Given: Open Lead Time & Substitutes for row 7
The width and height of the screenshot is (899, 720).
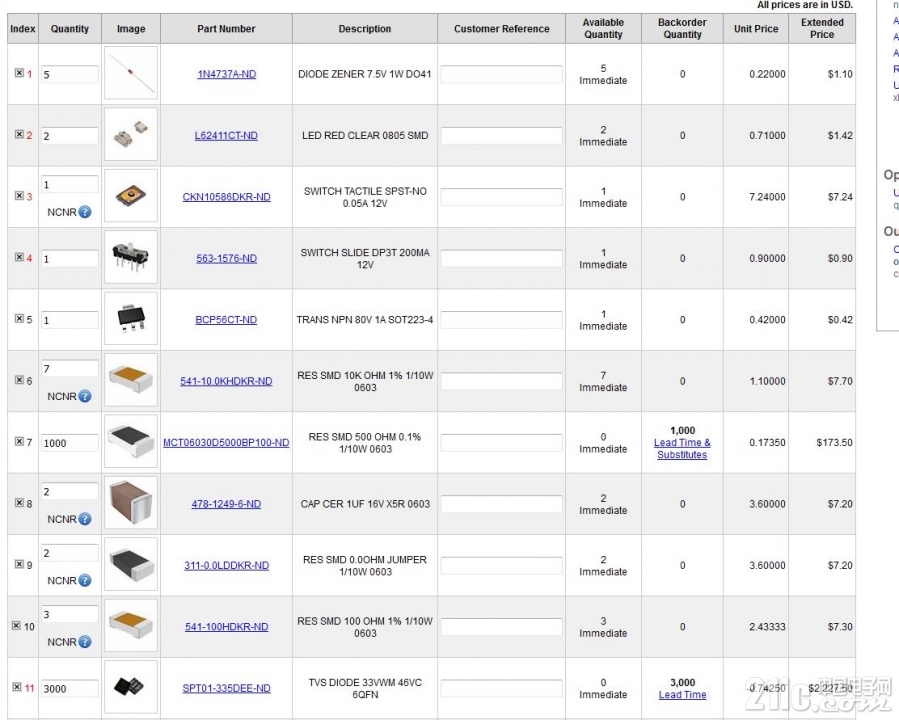Looking at the screenshot, I should [682, 448].
